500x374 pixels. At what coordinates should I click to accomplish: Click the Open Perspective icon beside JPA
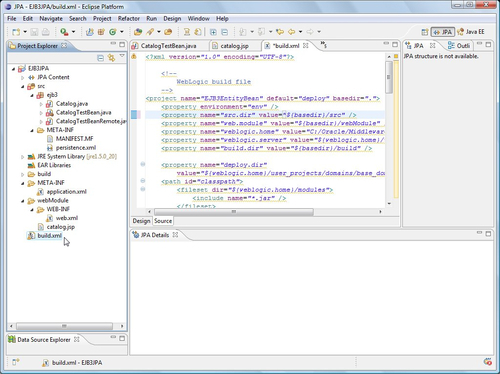(424, 32)
